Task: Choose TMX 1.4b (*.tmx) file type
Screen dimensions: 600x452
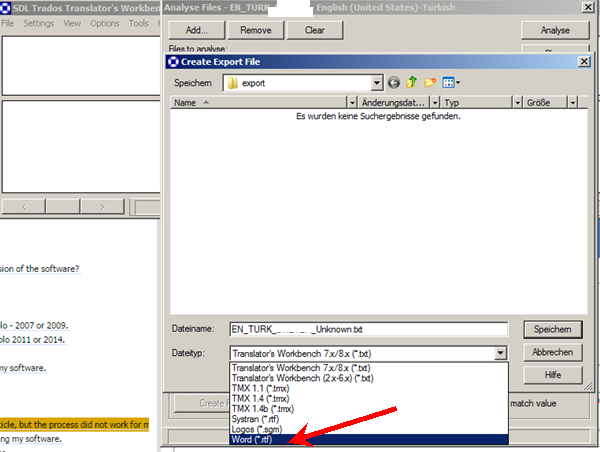Action: (x=369, y=409)
